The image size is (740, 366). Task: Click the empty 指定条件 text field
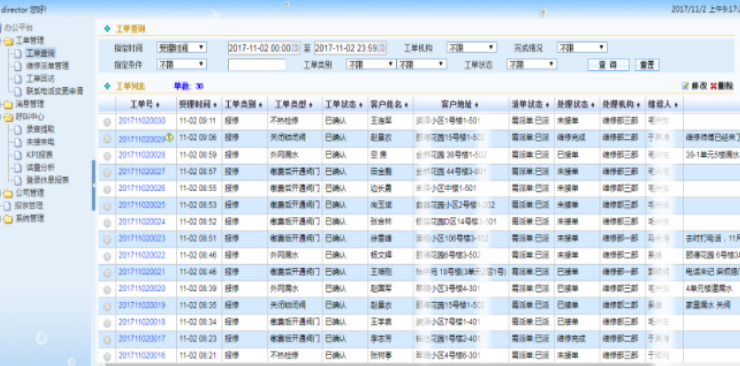[x=257, y=65]
